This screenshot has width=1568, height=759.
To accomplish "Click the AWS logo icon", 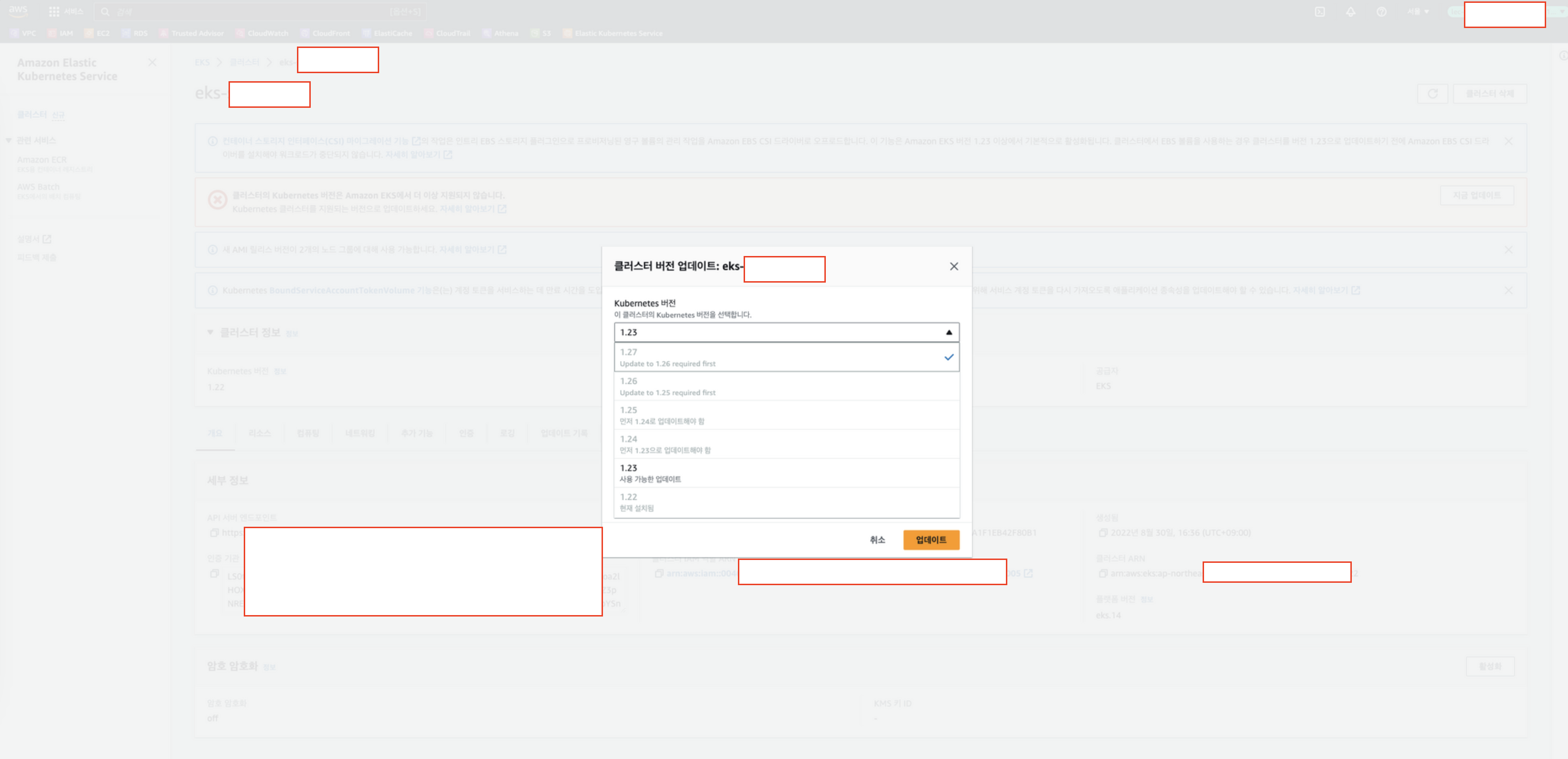I will 18,11.
